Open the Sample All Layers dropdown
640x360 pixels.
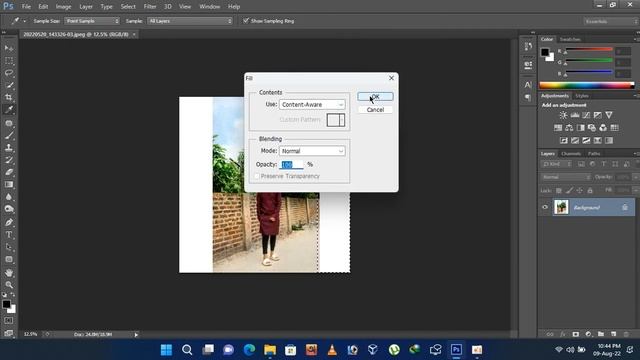pyautogui.click(x=190, y=21)
